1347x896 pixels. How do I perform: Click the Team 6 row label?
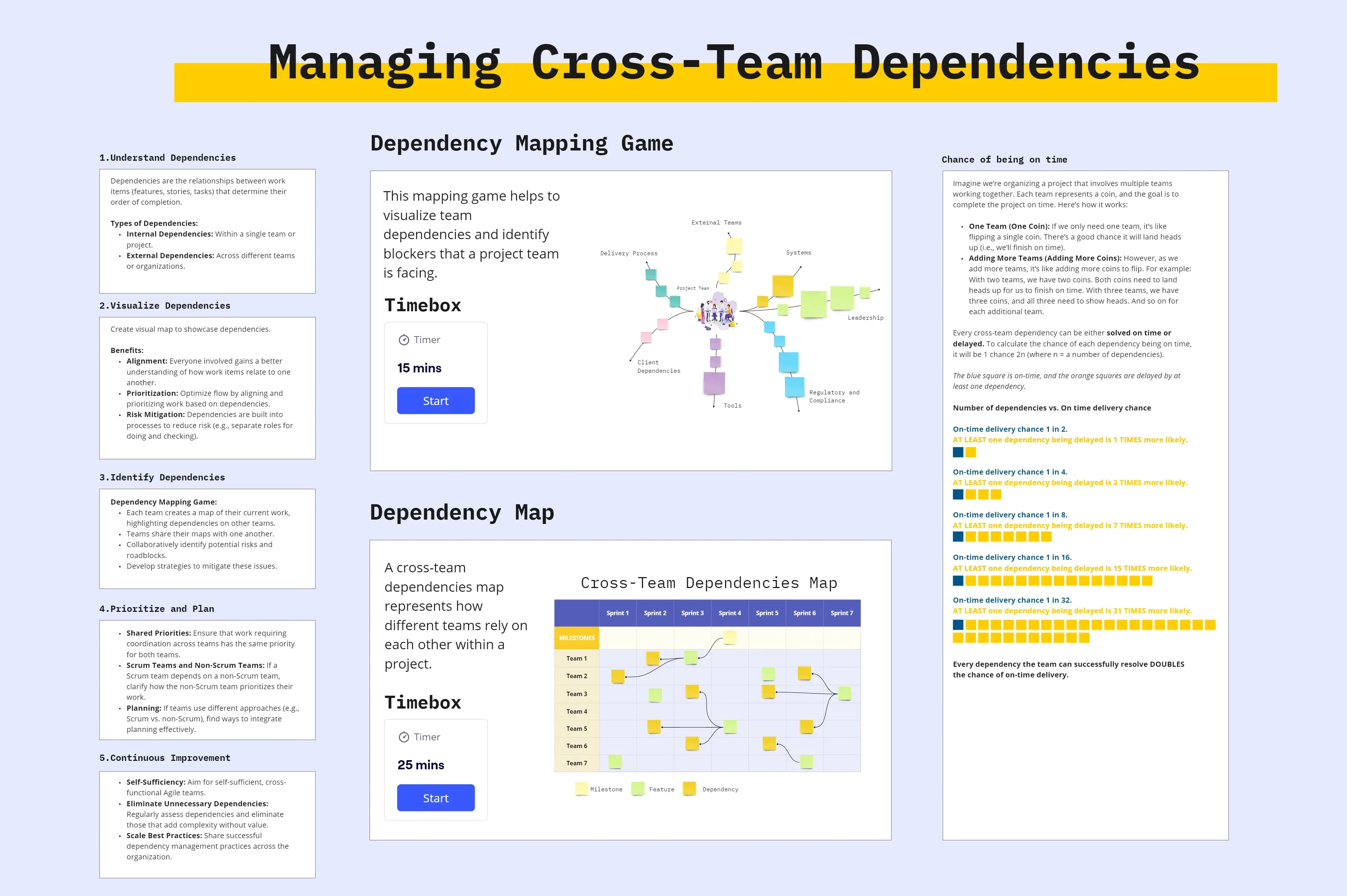tap(577, 746)
